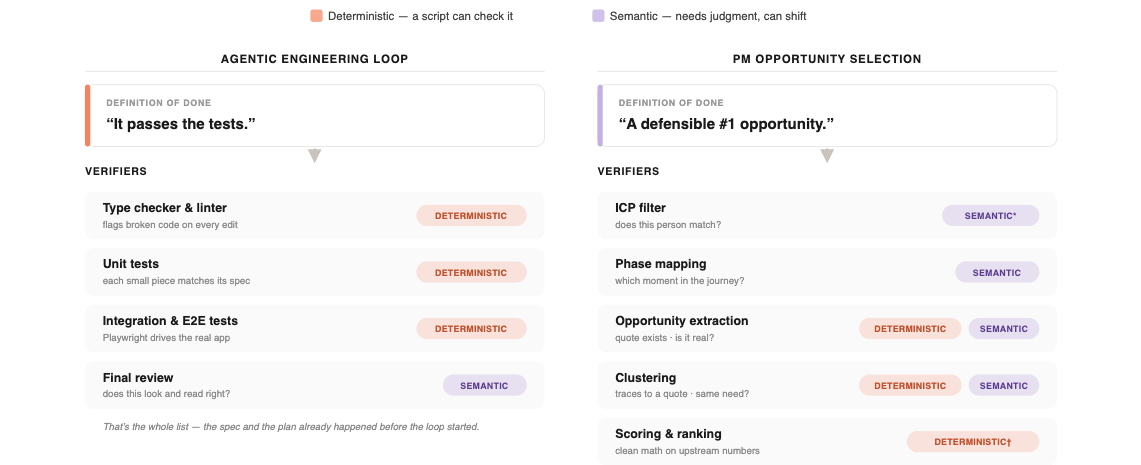Screen dimensions: 1141x465
Task: Click the PM Opportunity Selection heading
Action: click(x=827, y=59)
